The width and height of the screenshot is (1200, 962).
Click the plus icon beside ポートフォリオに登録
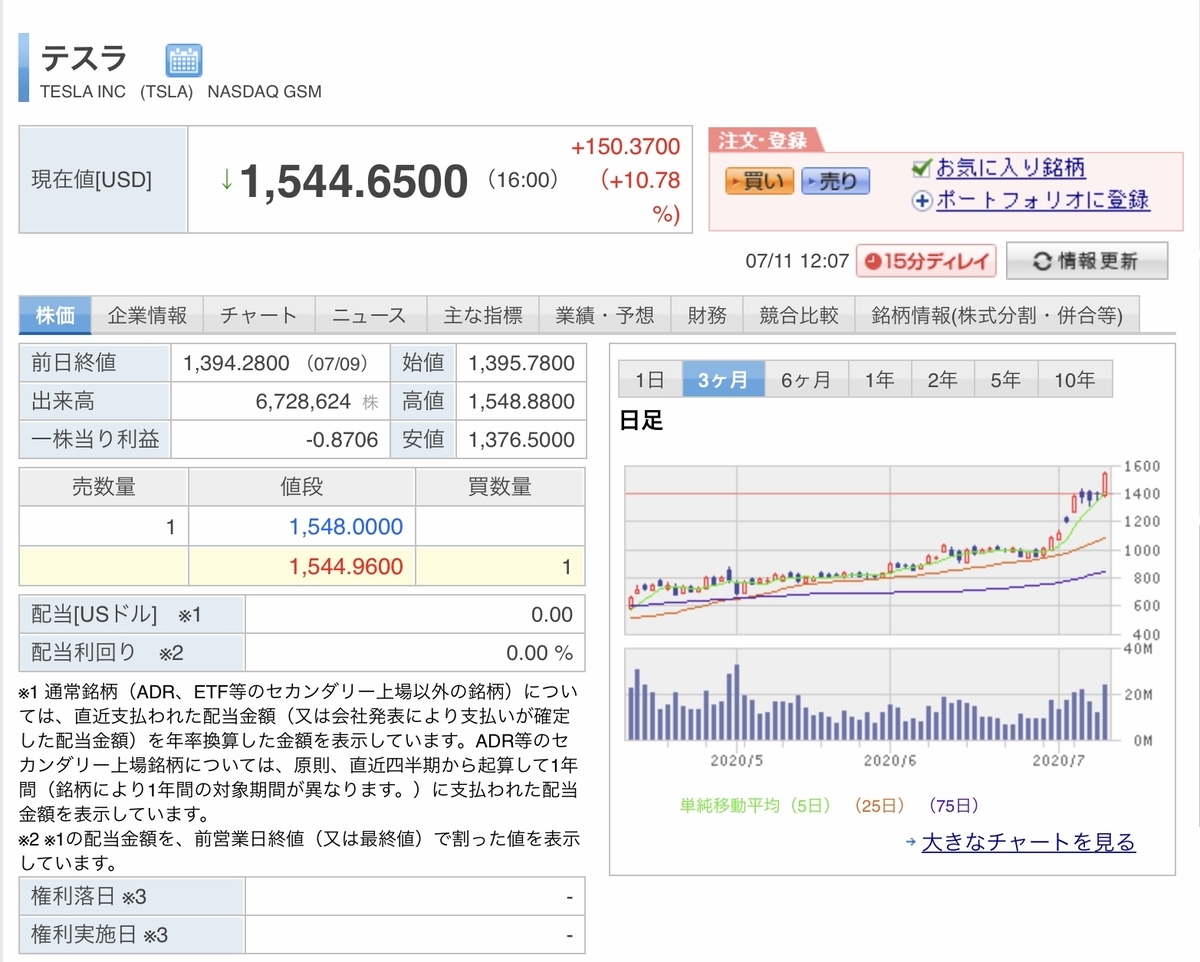click(922, 201)
